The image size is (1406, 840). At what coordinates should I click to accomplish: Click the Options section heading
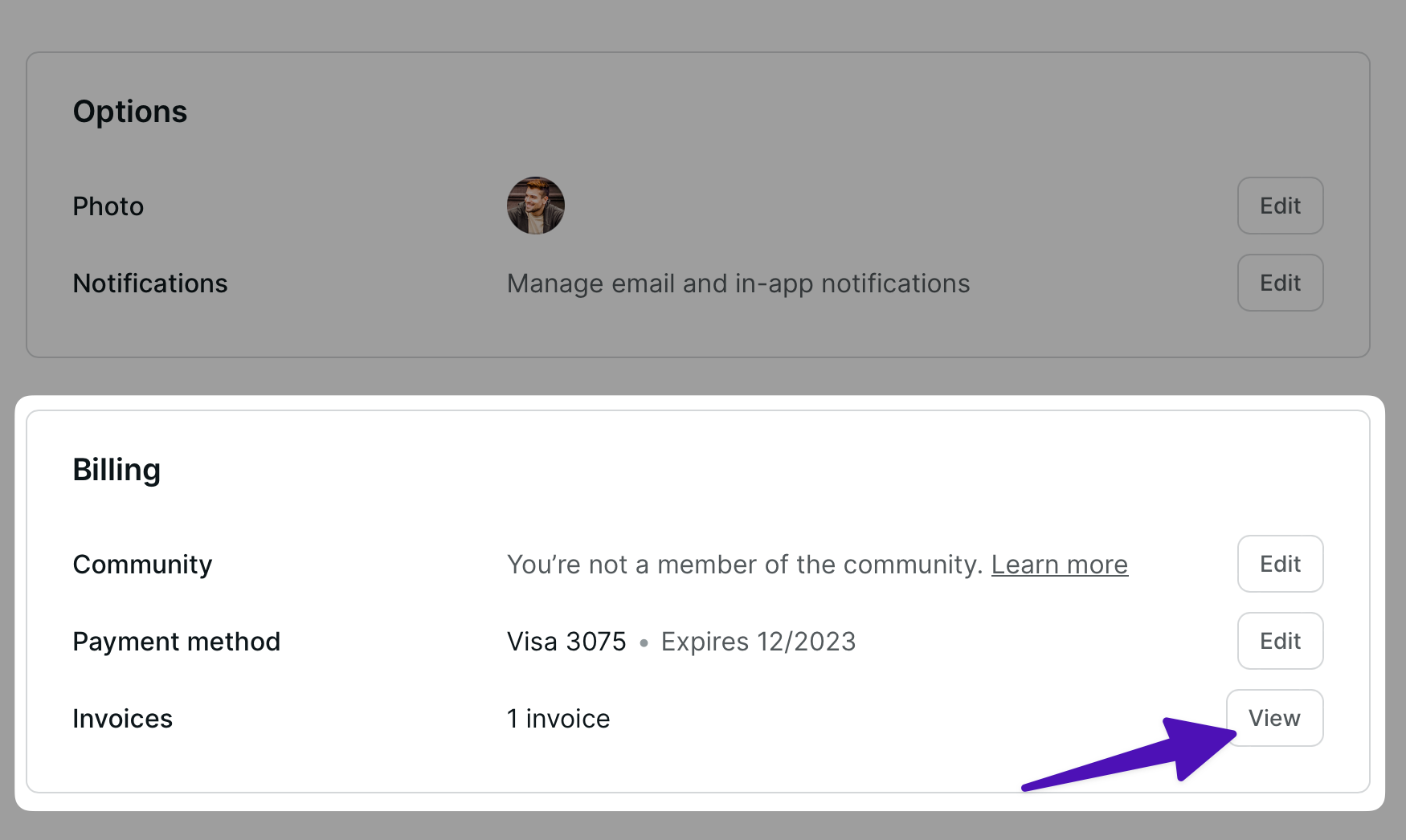[x=130, y=112]
